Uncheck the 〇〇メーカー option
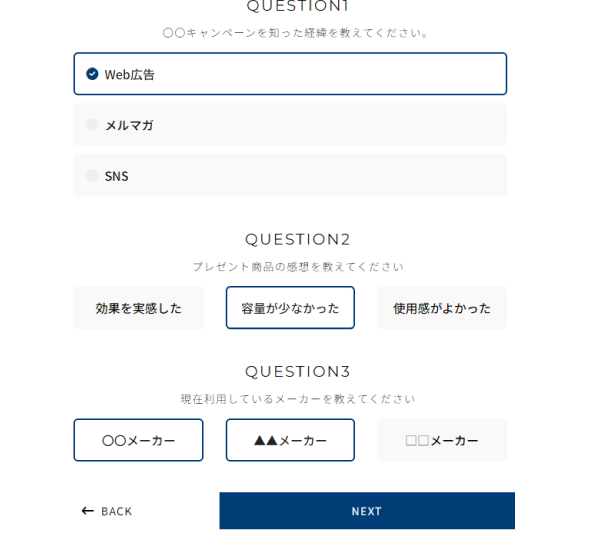600x550 pixels. tap(138, 440)
